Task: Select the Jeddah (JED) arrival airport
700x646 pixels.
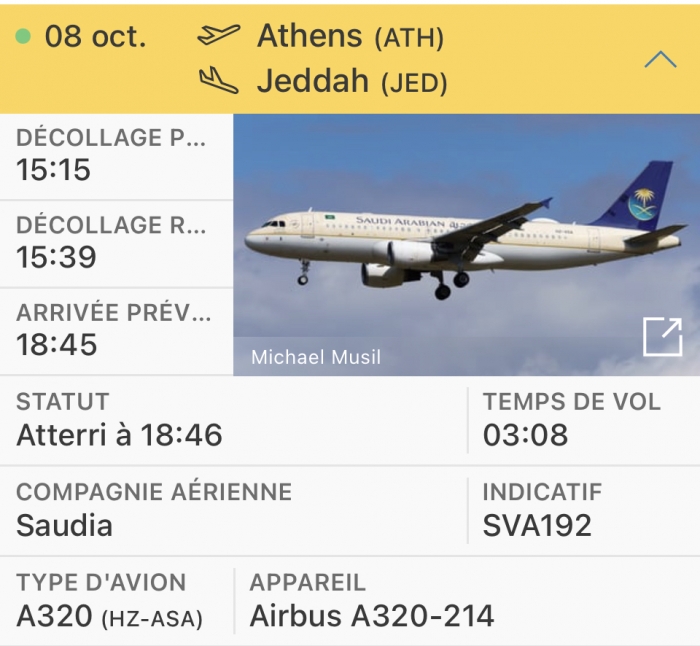Action: click(x=352, y=81)
